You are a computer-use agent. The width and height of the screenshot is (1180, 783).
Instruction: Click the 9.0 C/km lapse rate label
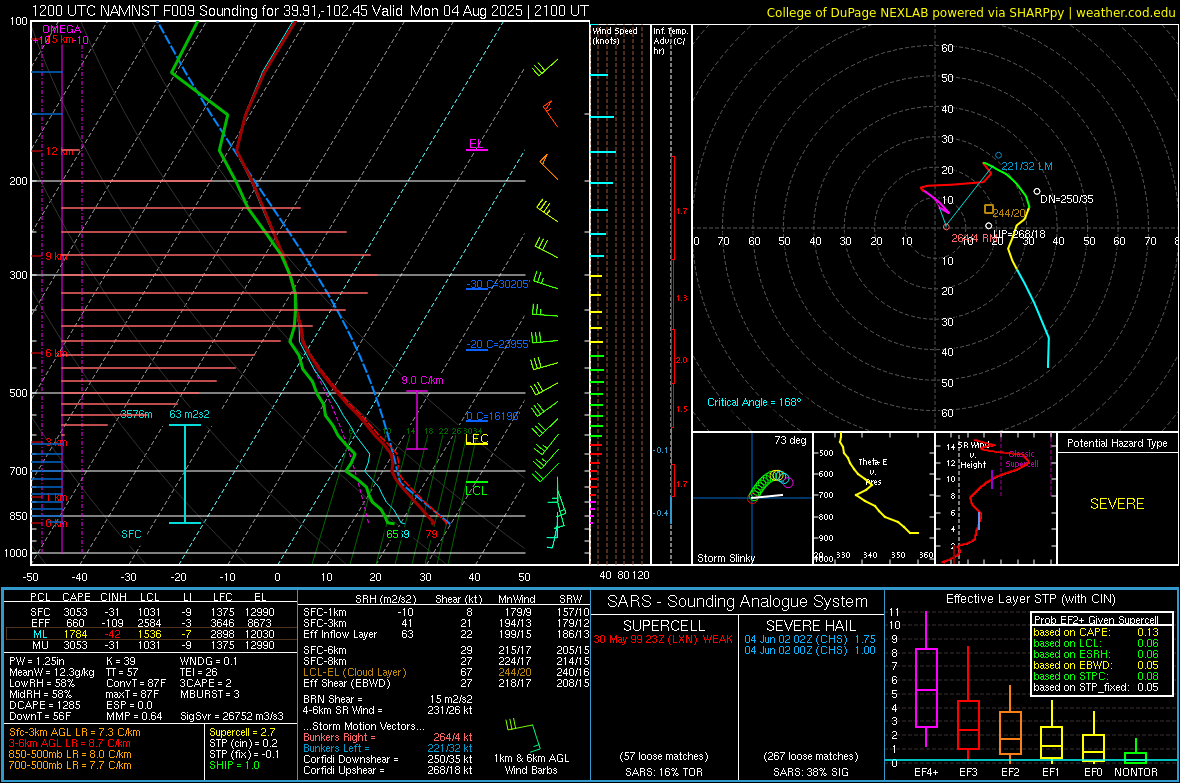[422, 380]
